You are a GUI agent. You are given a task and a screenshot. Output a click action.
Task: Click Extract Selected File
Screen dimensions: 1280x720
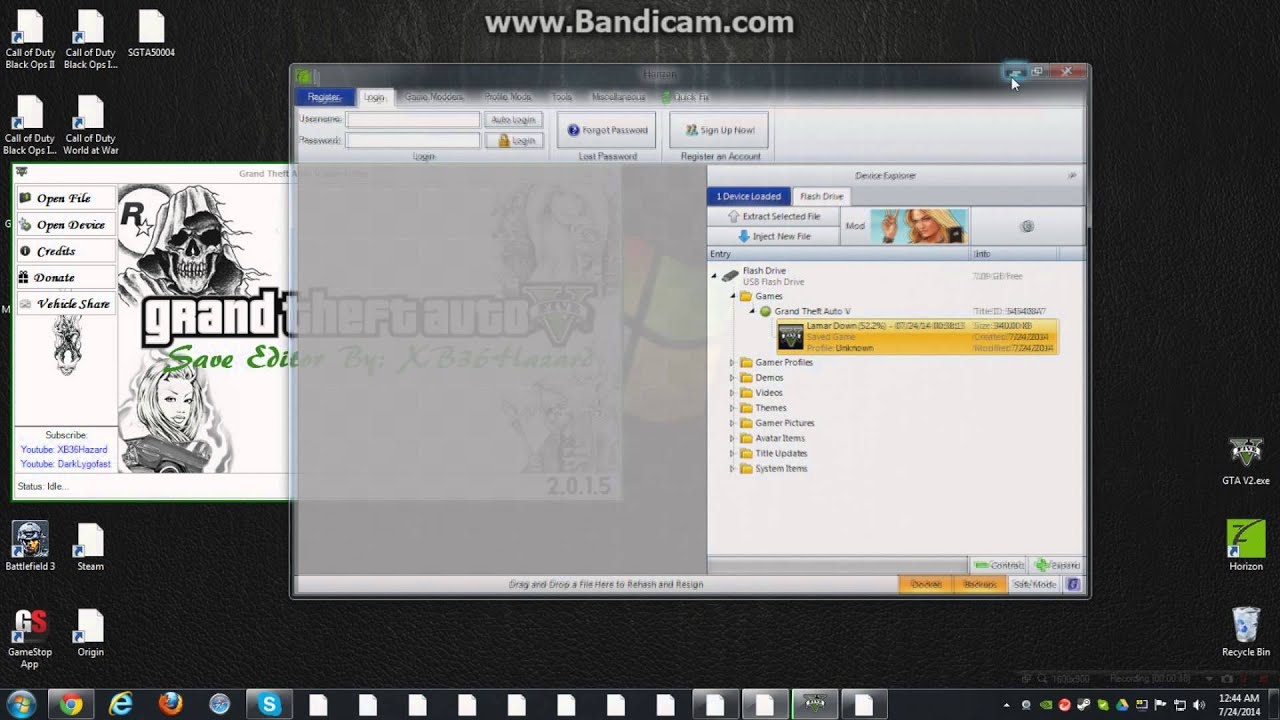click(773, 216)
